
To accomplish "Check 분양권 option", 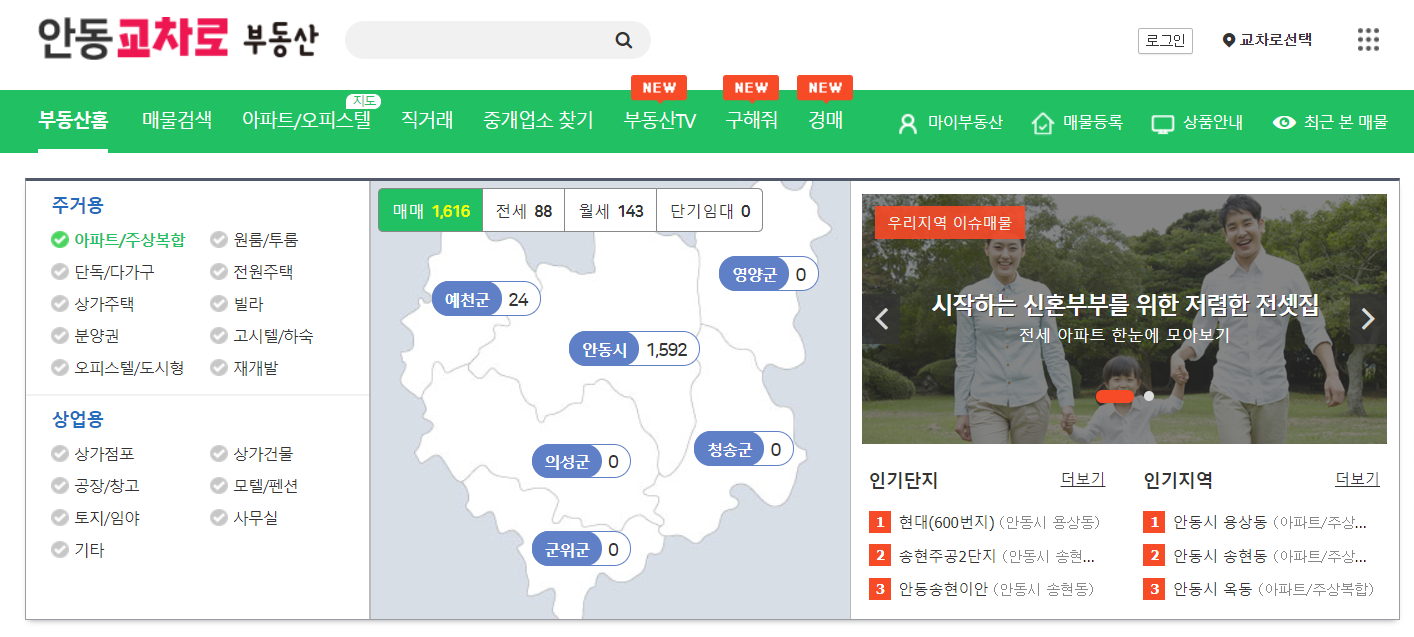I will coord(85,336).
